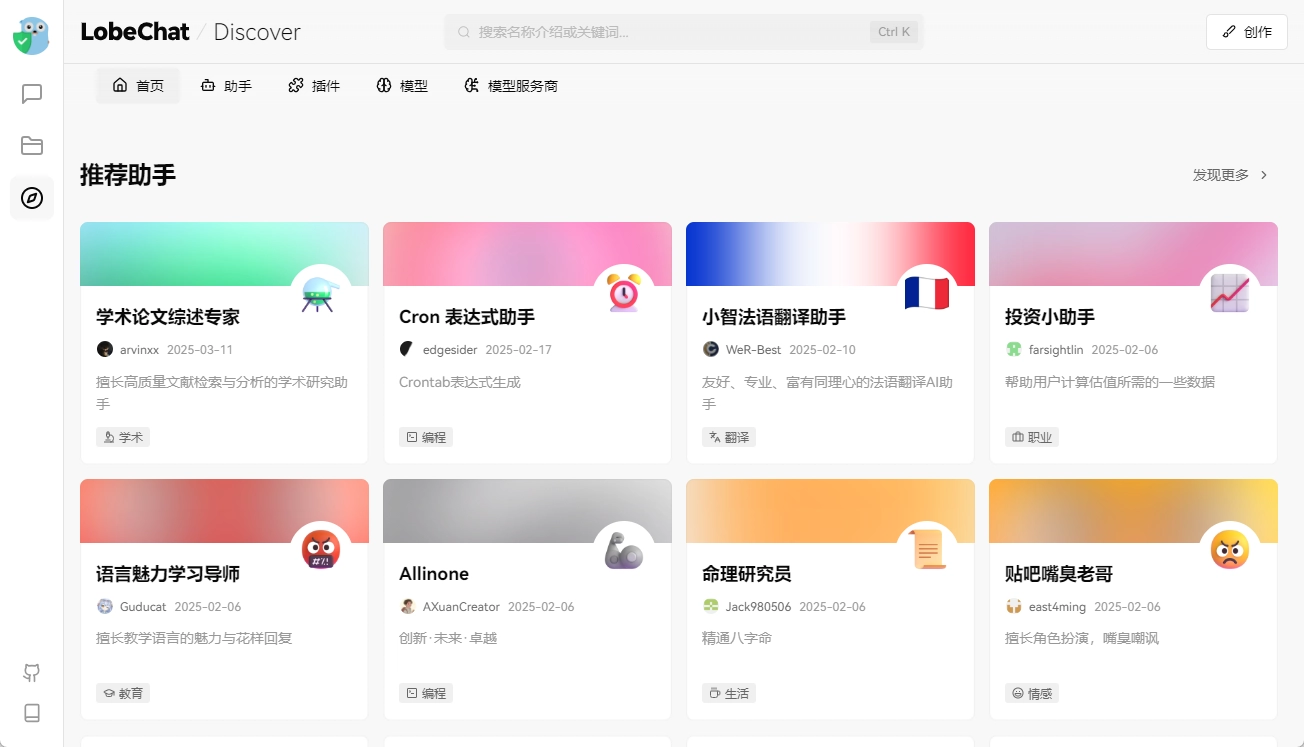Click the 创作 create button
Viewport: 1304px width, 747px height.
pyautogui.click(x=1246, y=31)
